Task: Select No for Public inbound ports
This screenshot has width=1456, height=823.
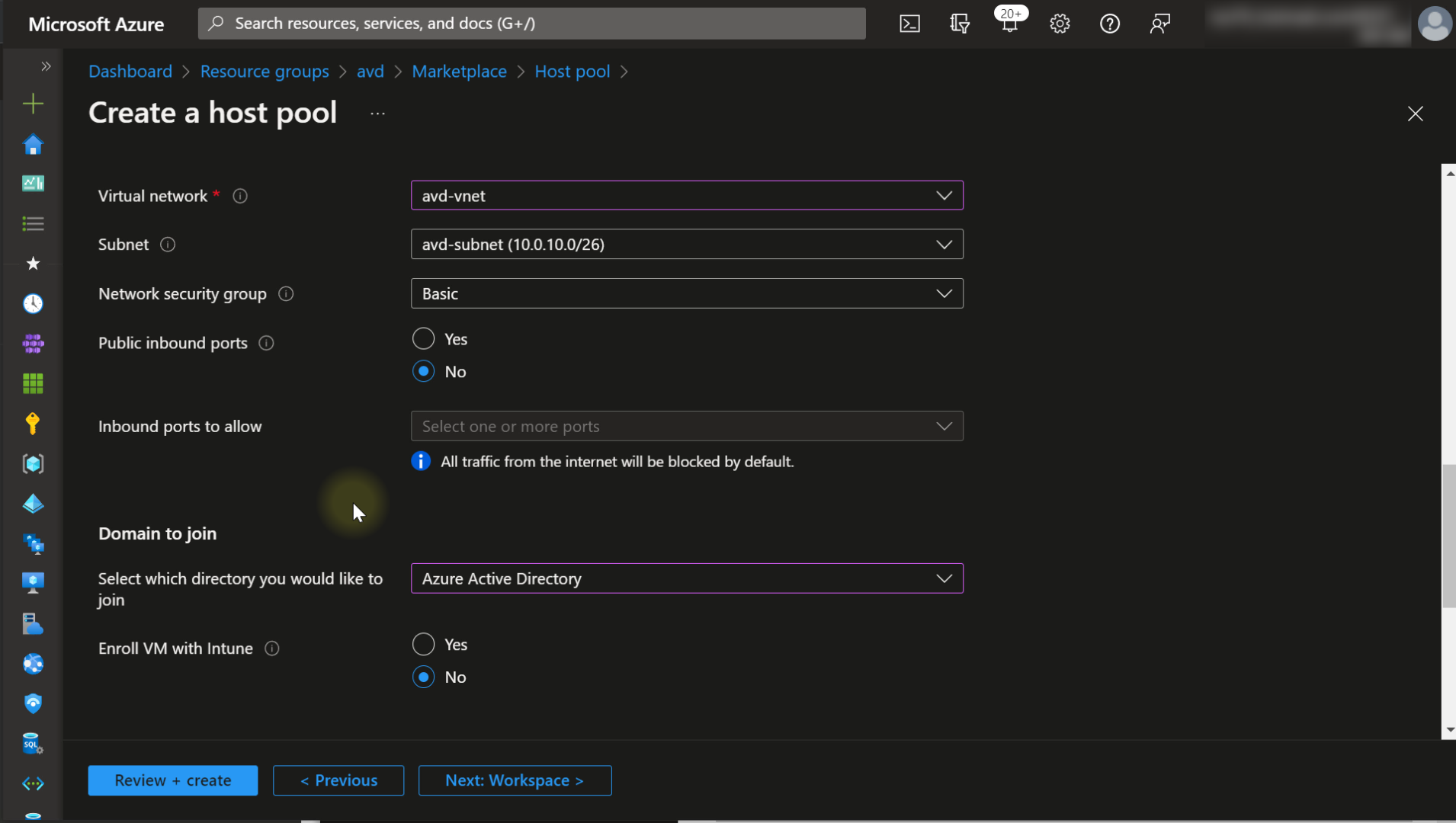Action: click(x=423, y=372)
